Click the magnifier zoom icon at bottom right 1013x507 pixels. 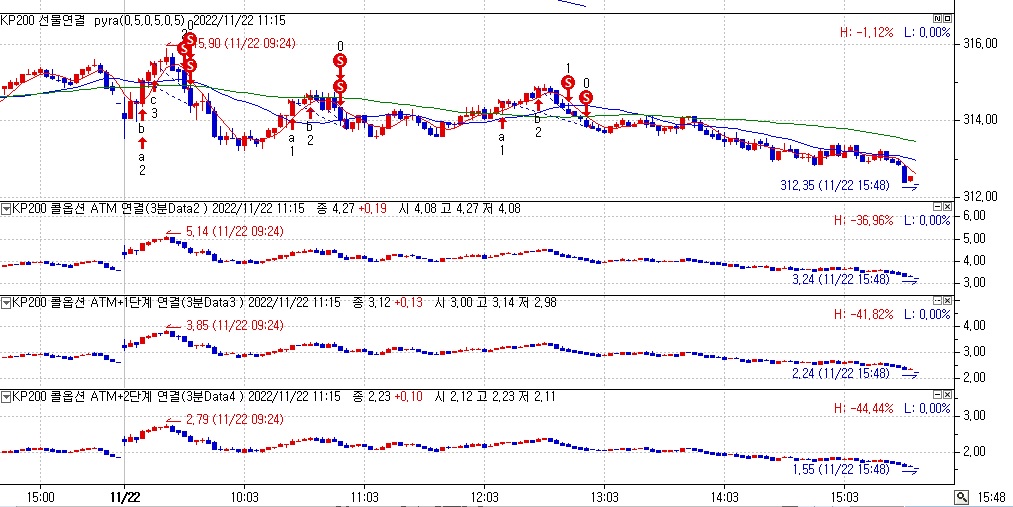(x=961, y=496)
